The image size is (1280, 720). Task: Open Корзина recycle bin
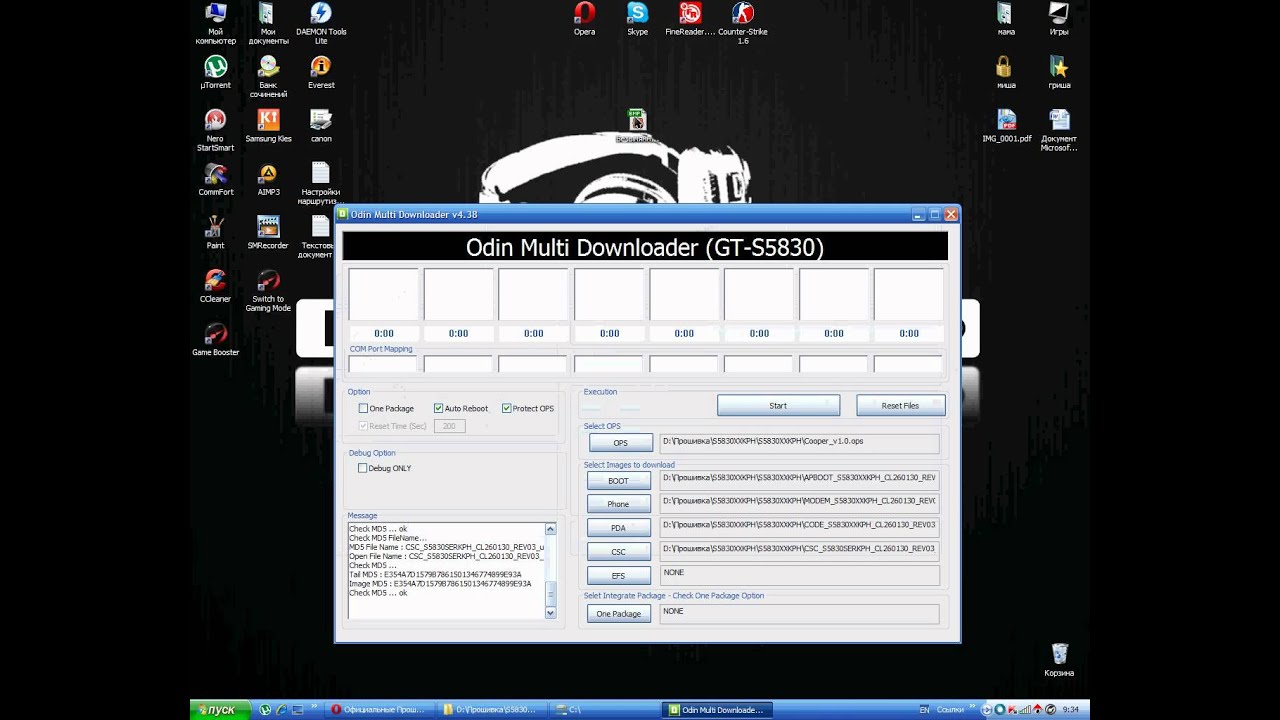(x=1059, y=661)
